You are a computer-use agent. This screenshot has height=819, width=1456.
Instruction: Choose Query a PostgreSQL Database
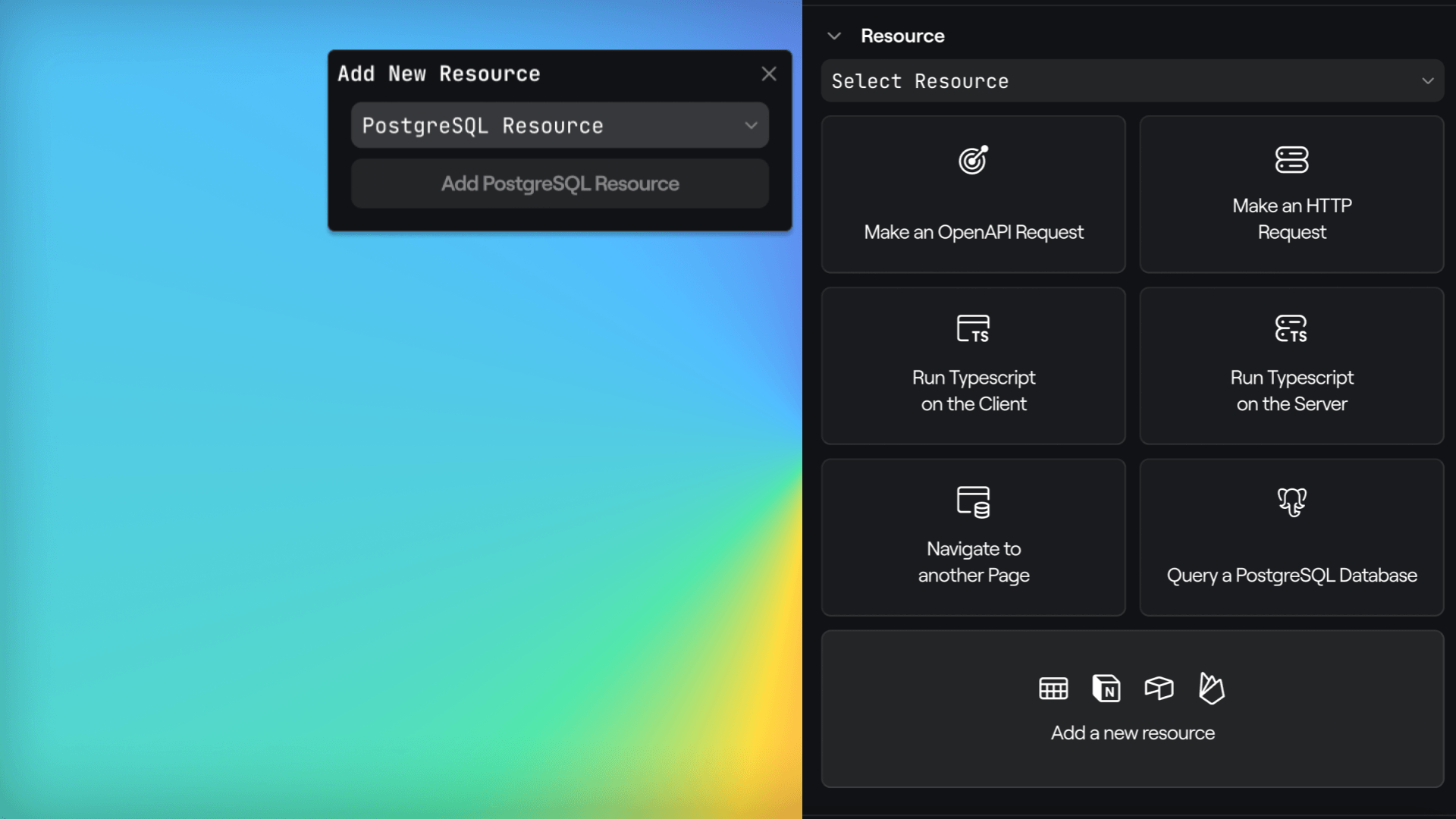coord(1291,537)
